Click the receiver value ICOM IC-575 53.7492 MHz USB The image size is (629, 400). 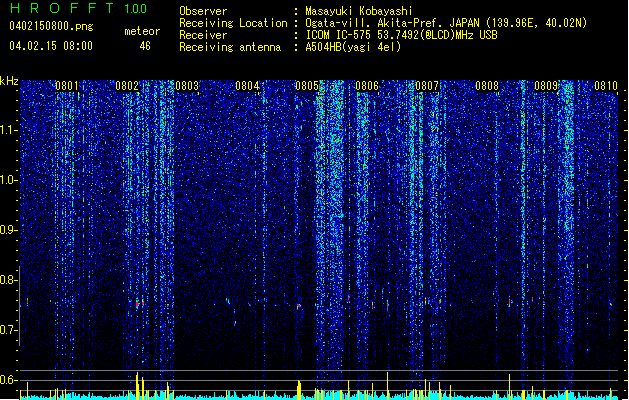(402, 35)
